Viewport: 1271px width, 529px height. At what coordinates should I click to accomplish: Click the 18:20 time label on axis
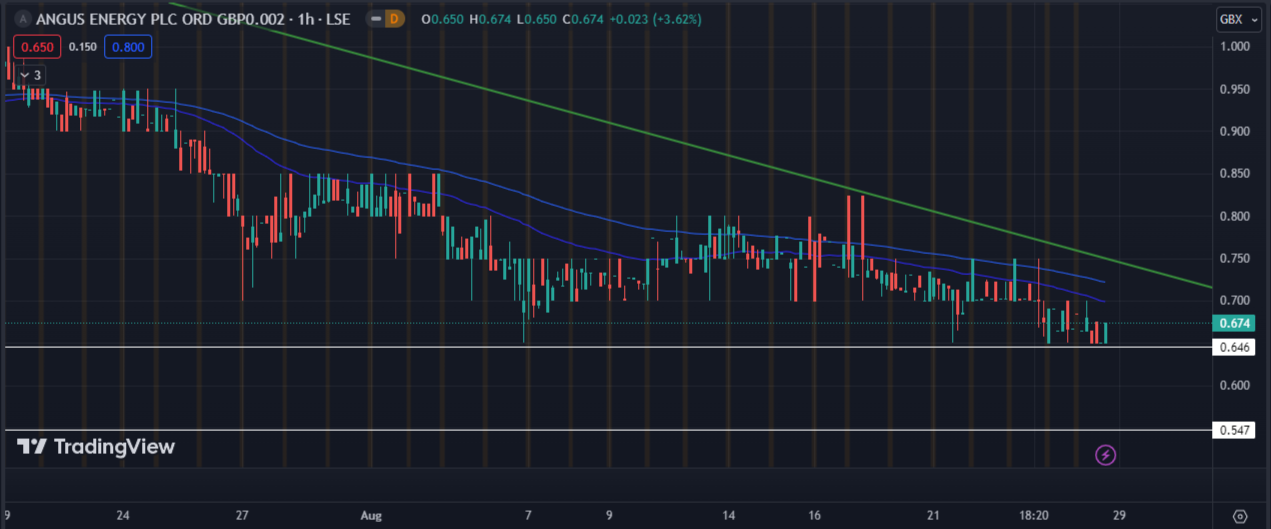[x=1033, y=516]
